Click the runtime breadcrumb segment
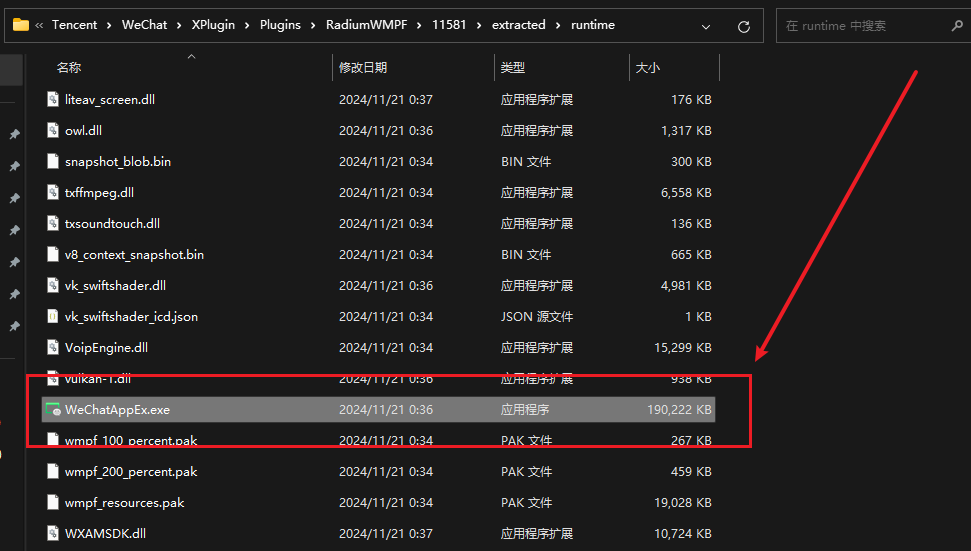Screen dimensions: 971x551 click(593, 25)
